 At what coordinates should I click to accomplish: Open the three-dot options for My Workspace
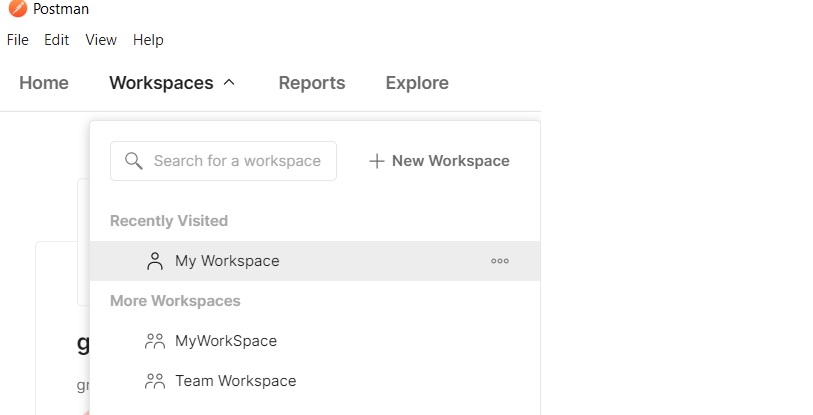[x=500, y=261]
